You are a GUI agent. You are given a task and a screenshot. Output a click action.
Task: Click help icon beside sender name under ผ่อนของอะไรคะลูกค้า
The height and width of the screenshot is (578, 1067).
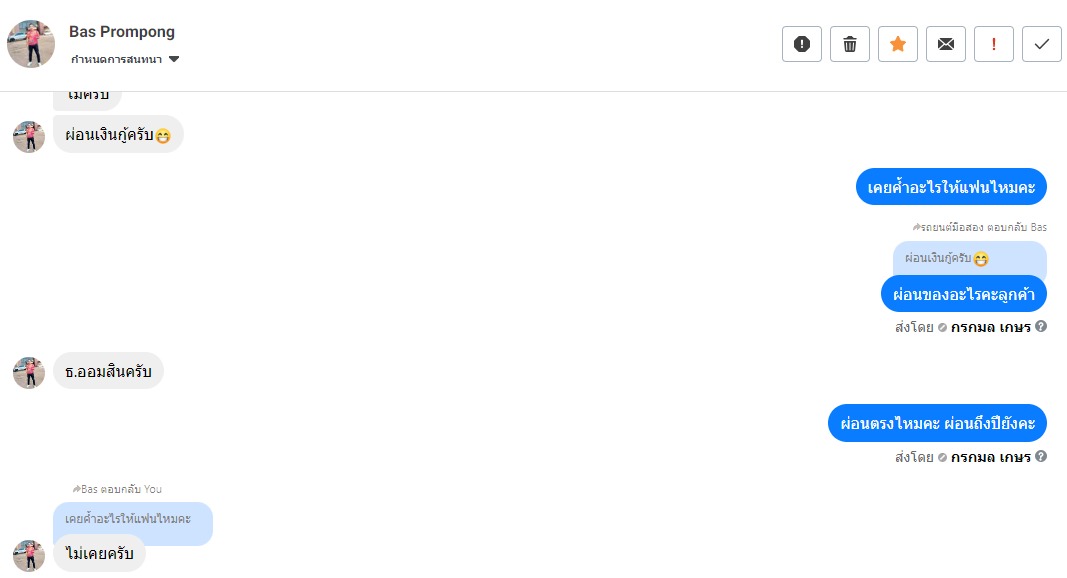[x=1041, y=326]
